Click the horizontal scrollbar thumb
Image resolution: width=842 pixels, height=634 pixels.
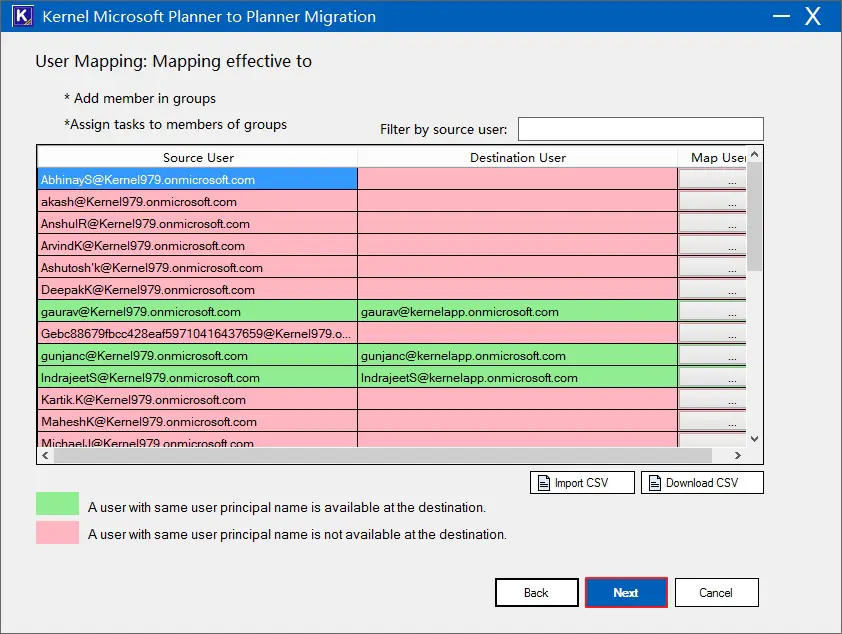pyautogui.click(x=383, y=455)
